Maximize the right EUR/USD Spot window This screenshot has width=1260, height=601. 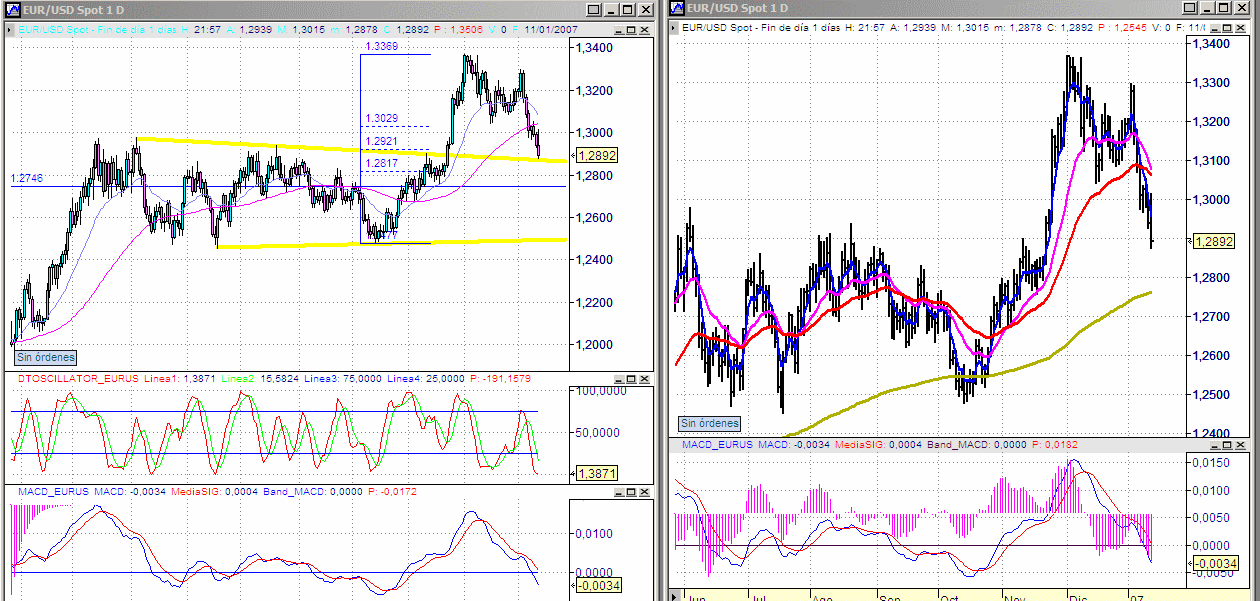click(x=1224, y=9)
